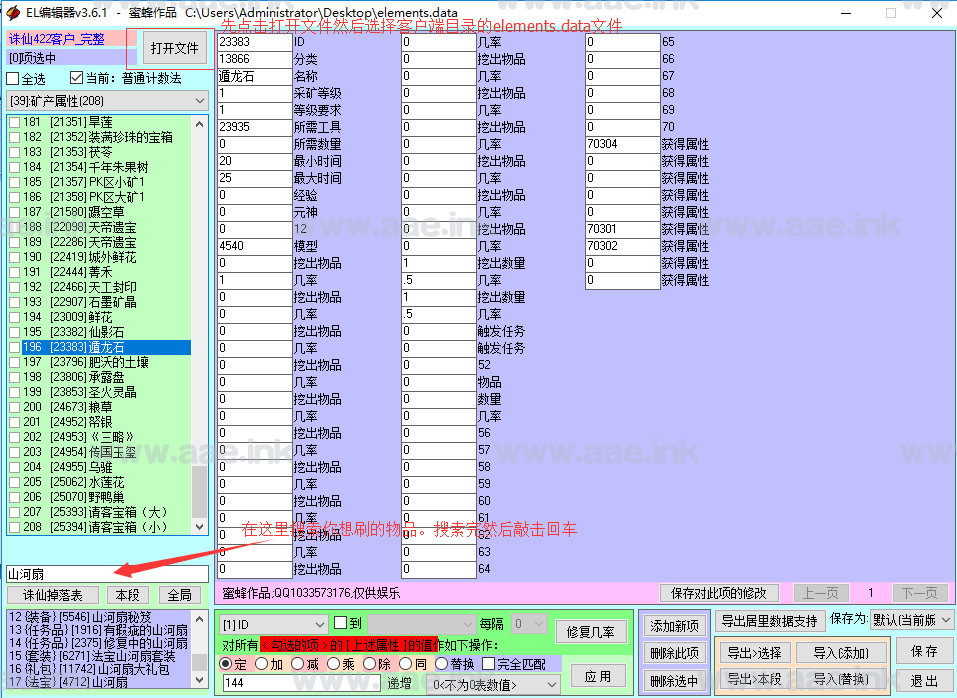Select search result 16 山河扇大礼包
Viewport: 957px width, 698px height.
[x=99, y=669]
